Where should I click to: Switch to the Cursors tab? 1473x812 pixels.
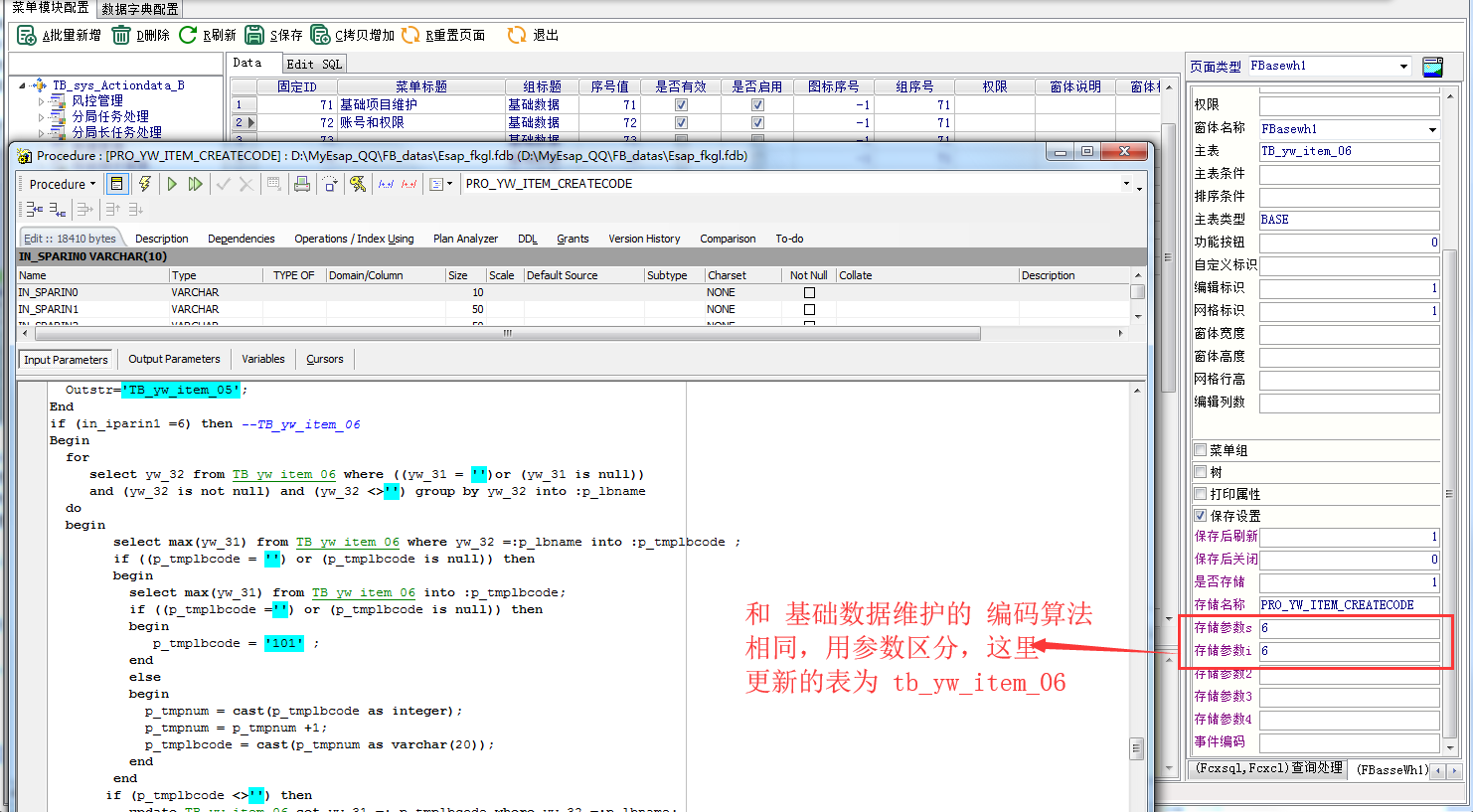tap(325, 359)
